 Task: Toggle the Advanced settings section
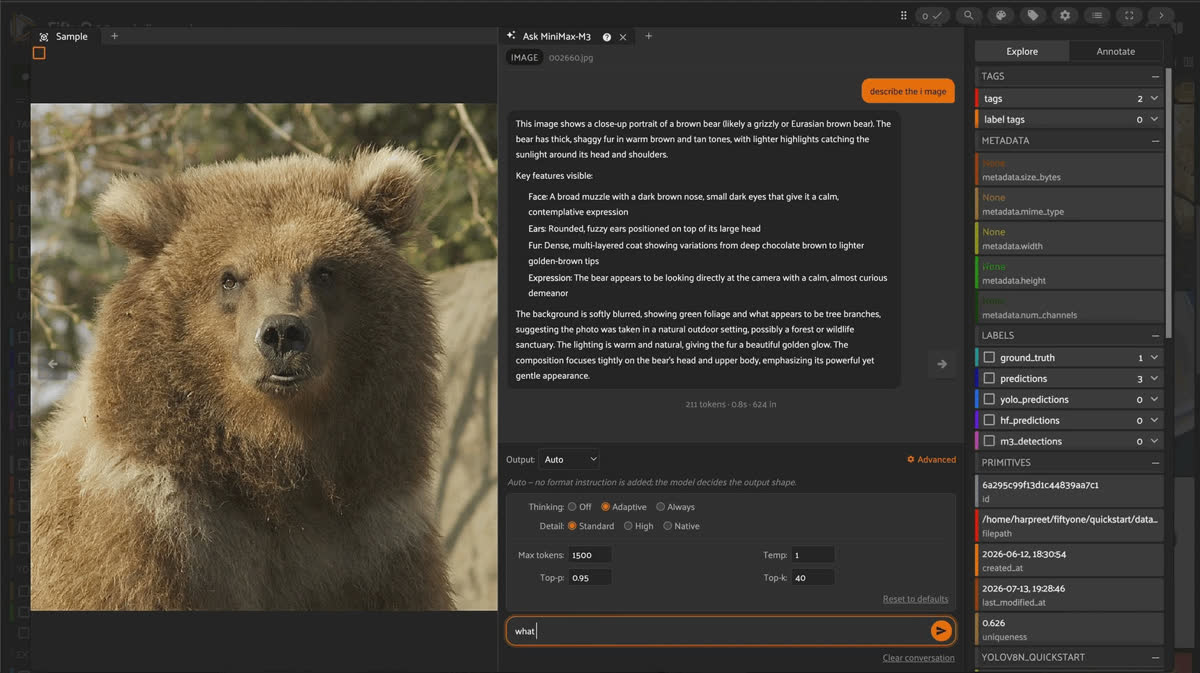point(931,460)
